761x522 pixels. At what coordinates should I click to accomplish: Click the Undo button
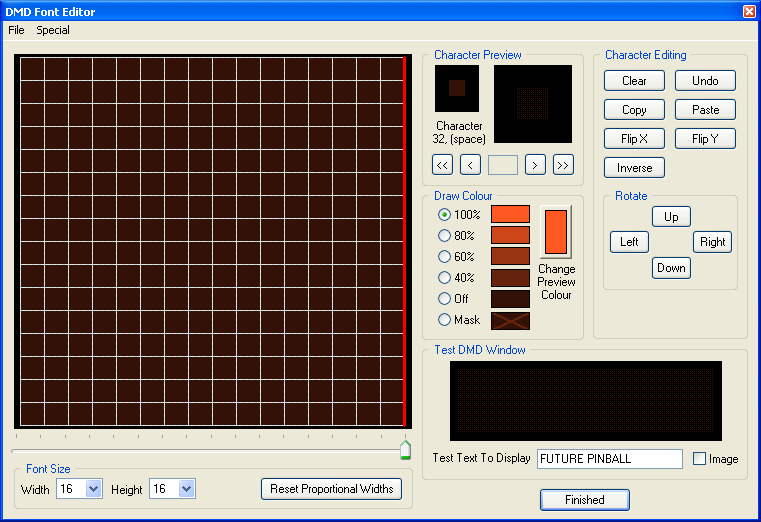click(705, 81)
